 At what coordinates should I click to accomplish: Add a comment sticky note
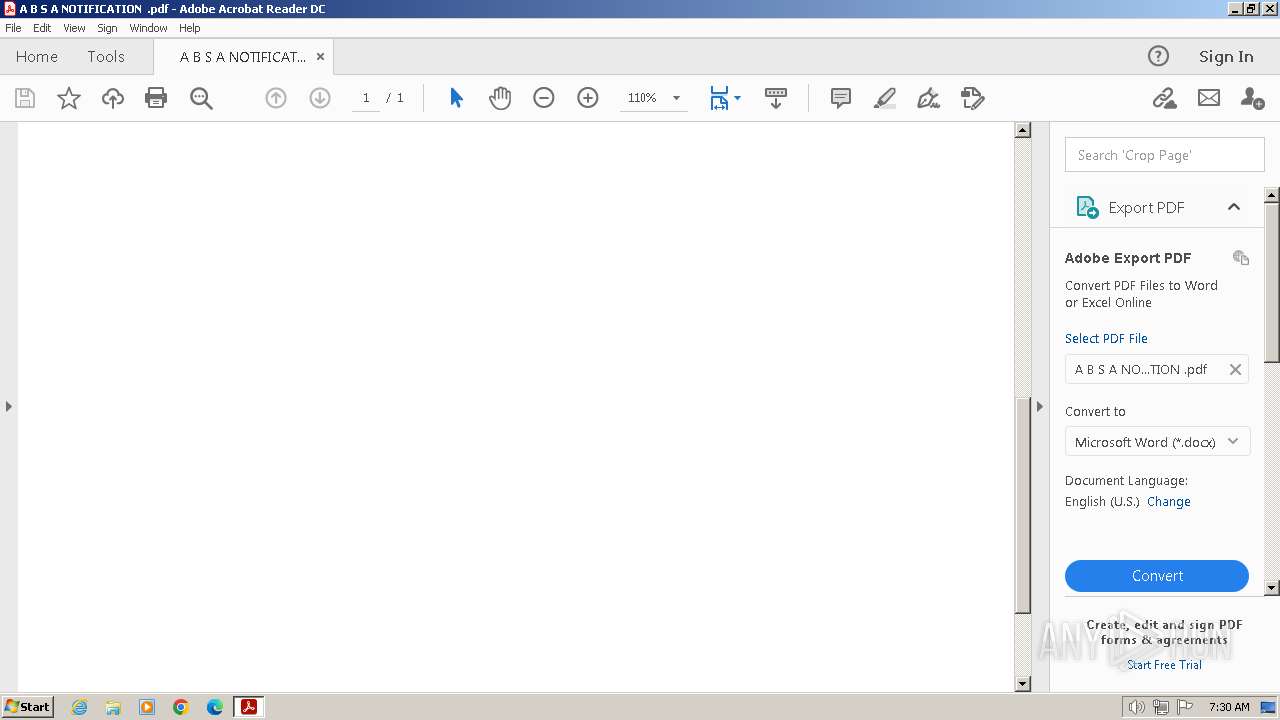tap(841, 98)
